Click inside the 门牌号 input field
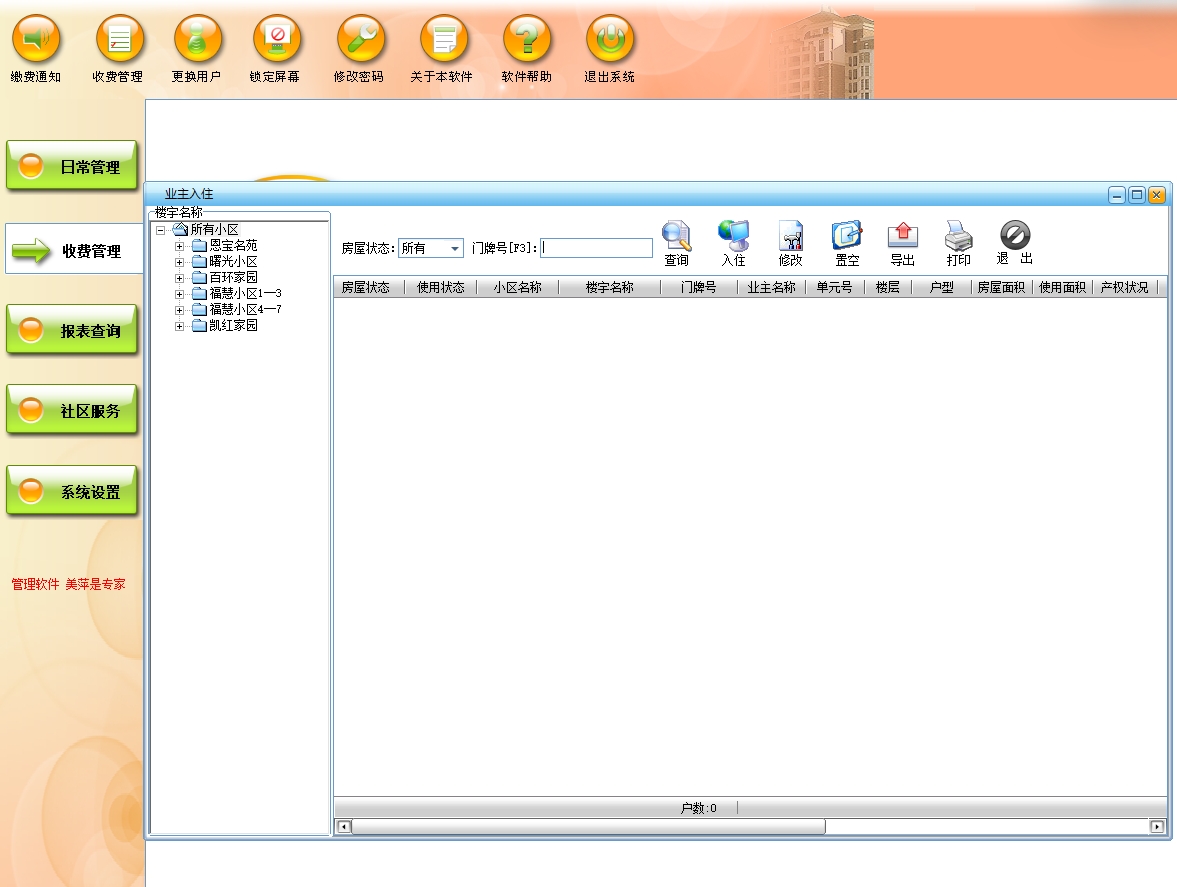 tap(597, 248)
